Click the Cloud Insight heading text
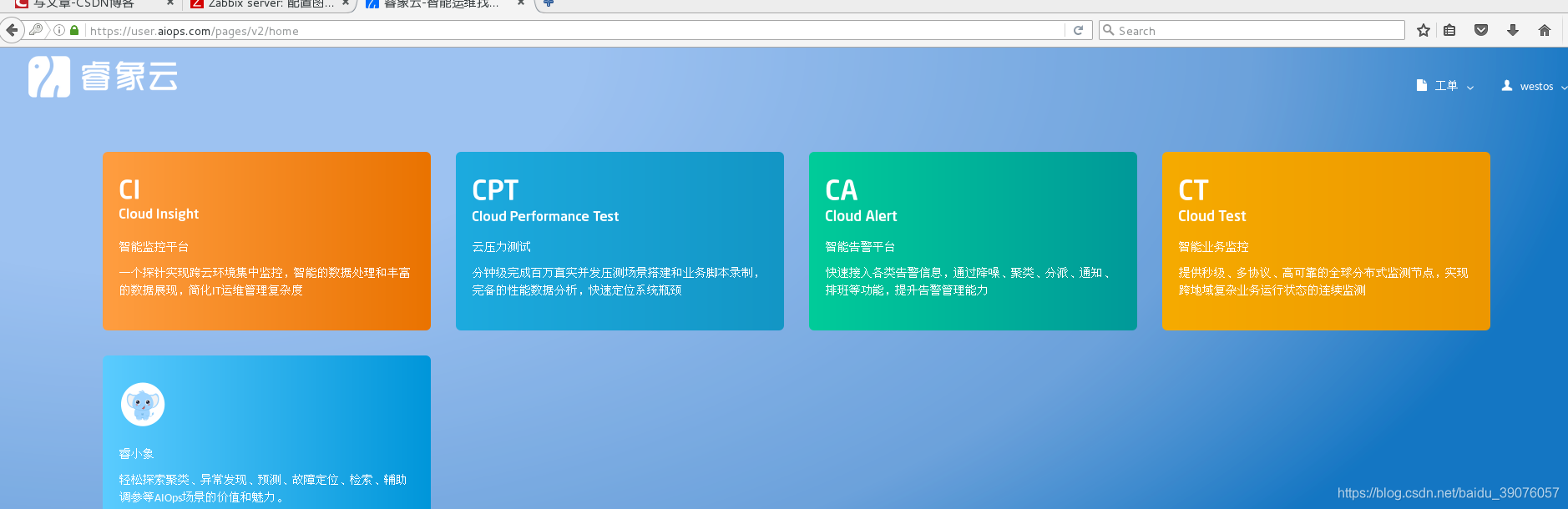 click(x=159, y=214)
